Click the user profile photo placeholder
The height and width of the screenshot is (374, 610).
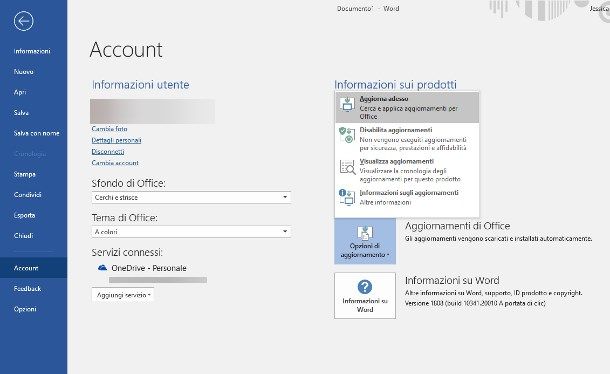[152, 111]
